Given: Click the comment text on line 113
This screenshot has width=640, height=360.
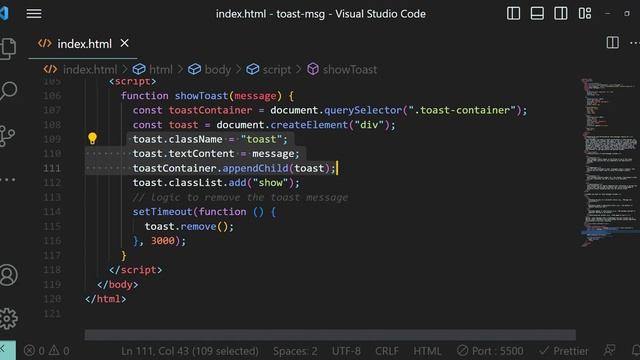Looking at the screenshot, I should [240, 198].
